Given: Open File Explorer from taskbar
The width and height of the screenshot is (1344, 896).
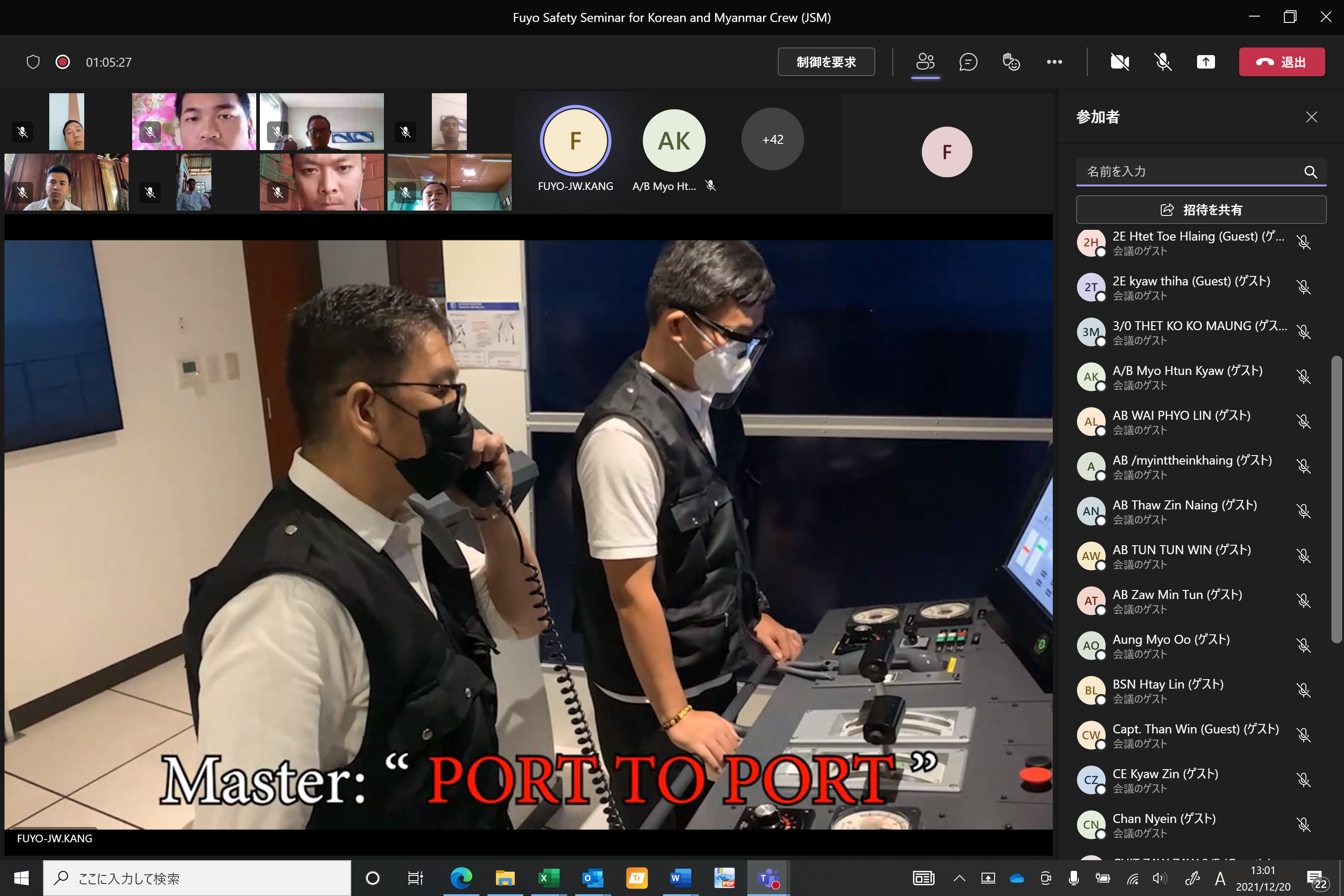Looking at the screenshot, I should coord(504,878).
